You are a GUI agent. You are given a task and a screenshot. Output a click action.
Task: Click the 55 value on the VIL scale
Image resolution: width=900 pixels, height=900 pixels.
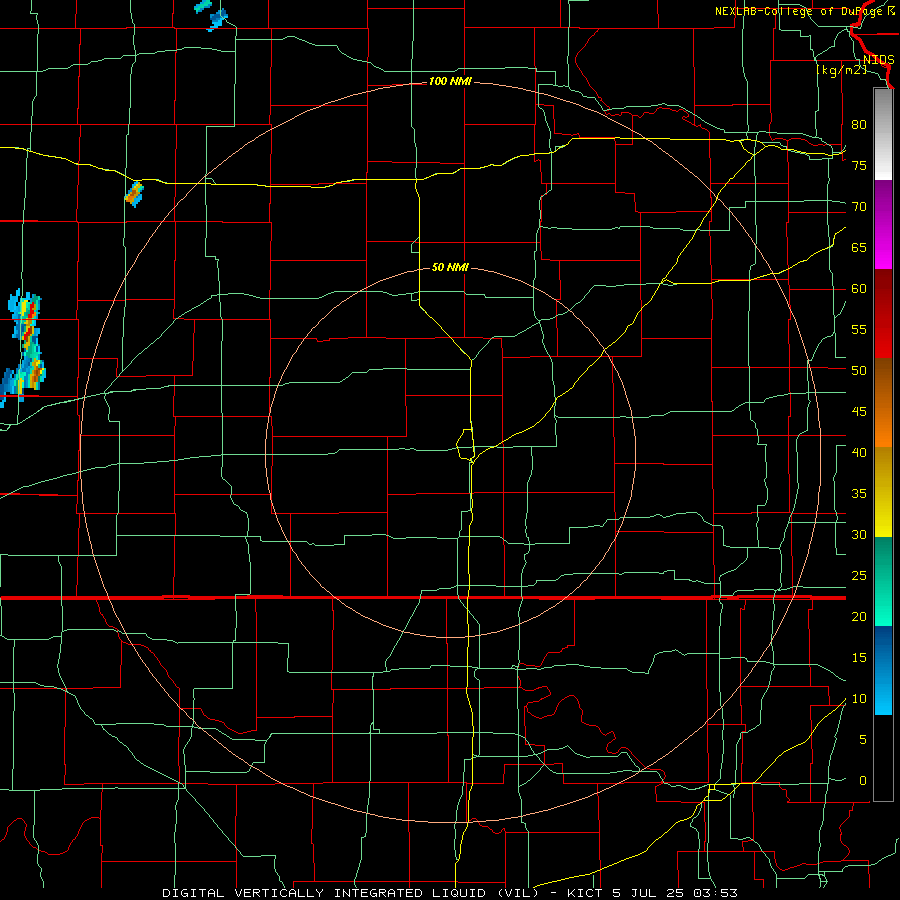[859, 329]
